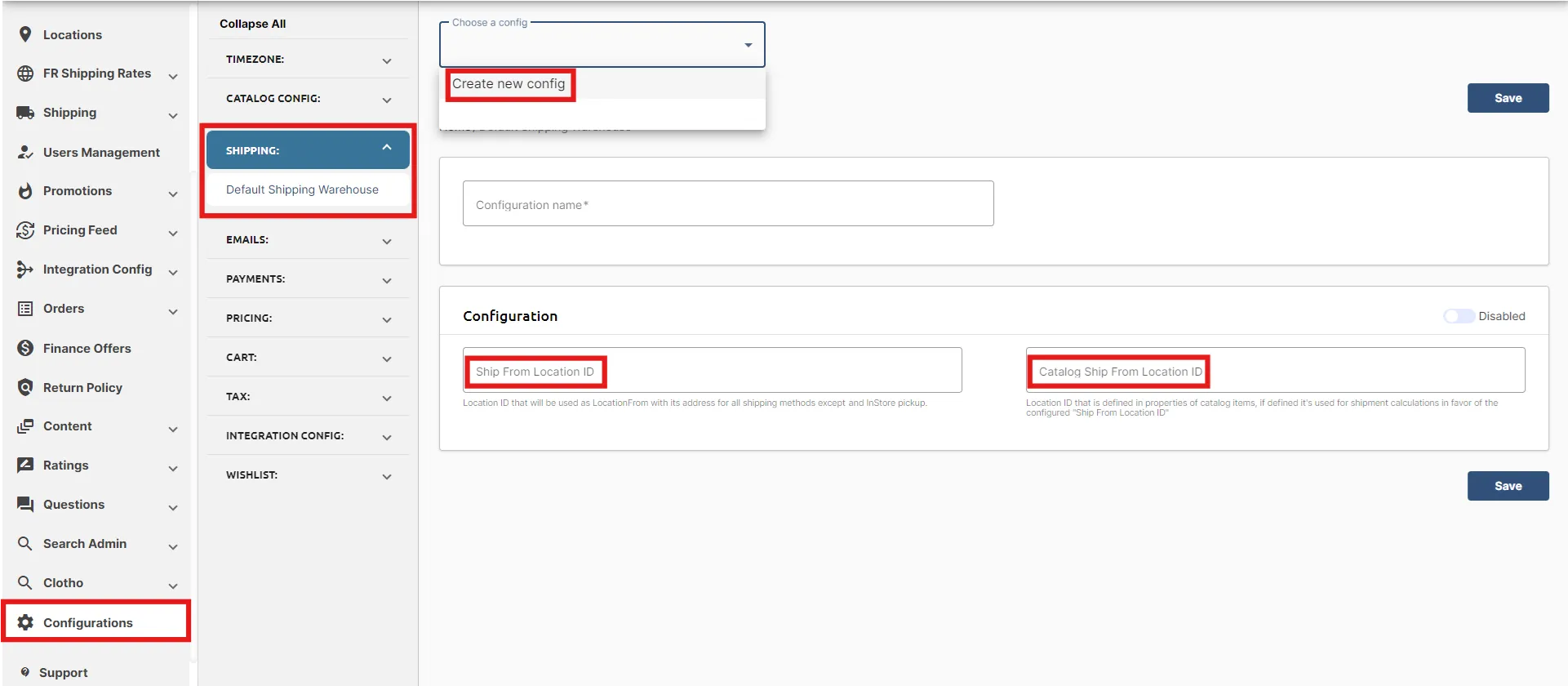Click the Clotho magnifier icon
The width and height of the screenshot is (1568, 686).
[x=25, y=583]
